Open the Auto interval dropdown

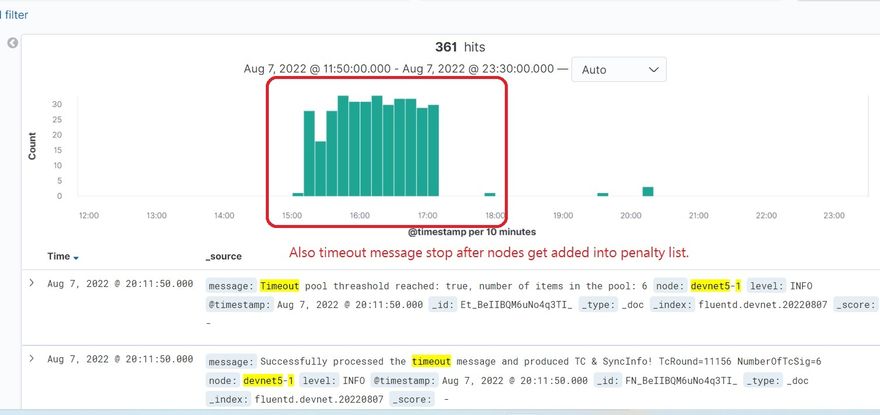[618, 69]
